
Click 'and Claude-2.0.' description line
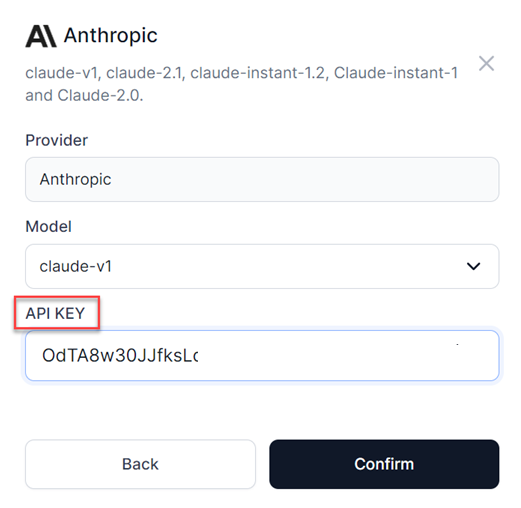click(84, 95)
